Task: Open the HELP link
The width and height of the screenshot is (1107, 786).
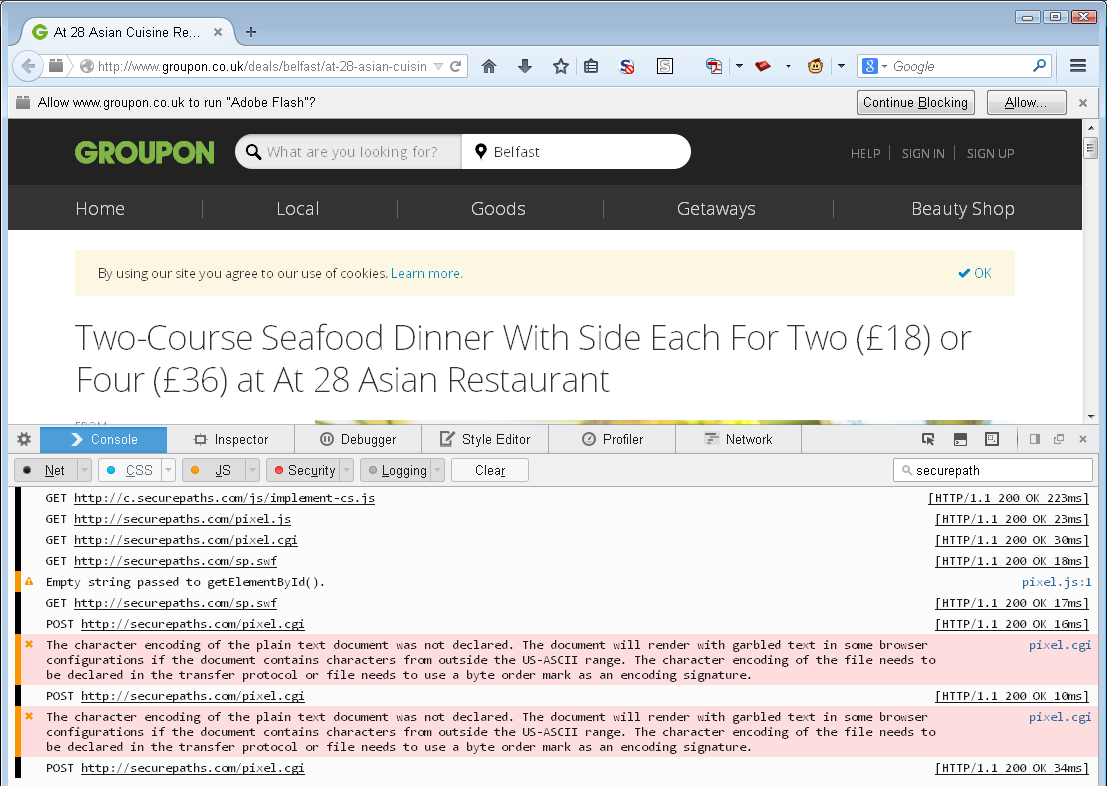Action: (x=866, y=153)
